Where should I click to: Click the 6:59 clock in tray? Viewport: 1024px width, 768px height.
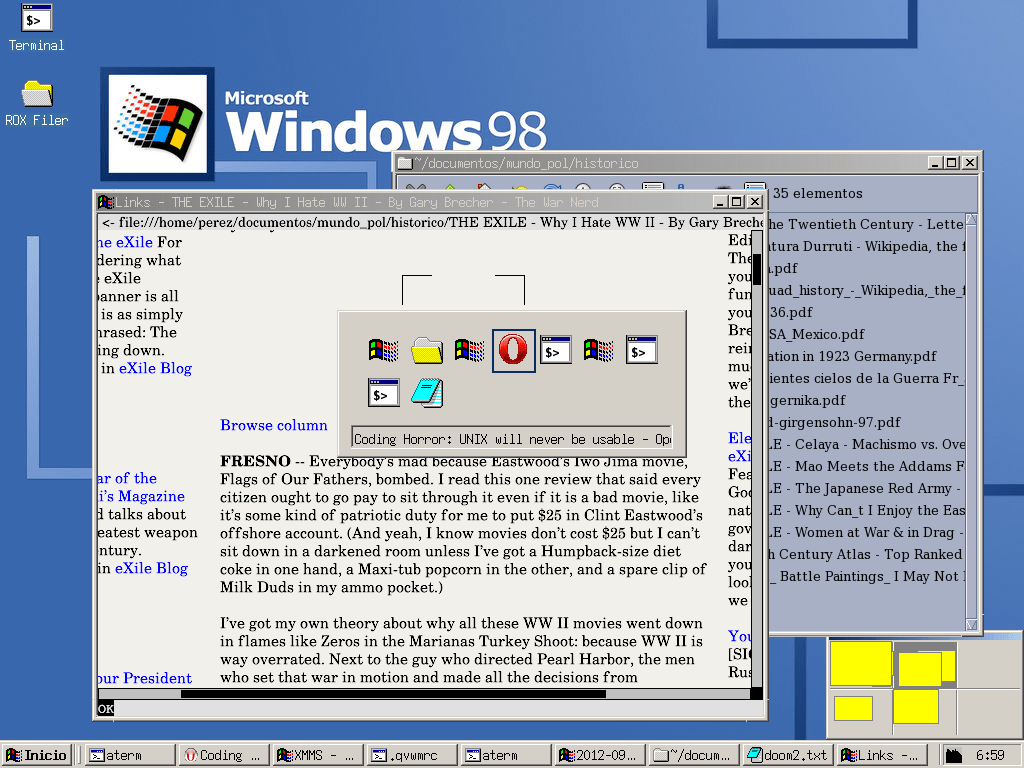coord(990,756)
